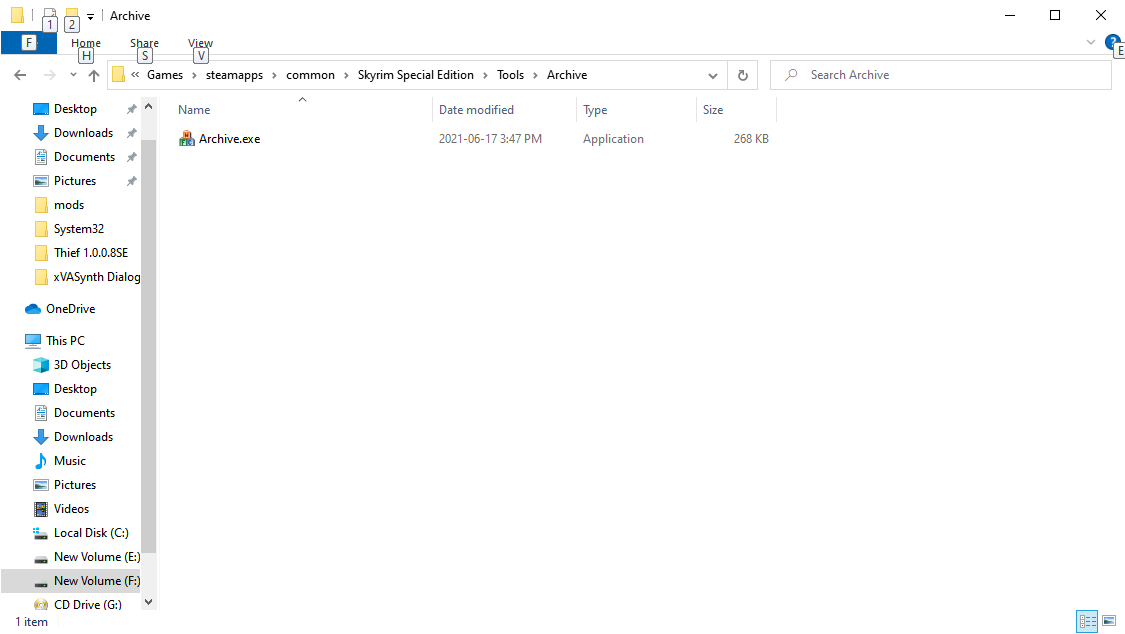Viewport: 1125px width, 634px height.
Task: Click the Archive breadcrumb
Action: coord(567,75)
